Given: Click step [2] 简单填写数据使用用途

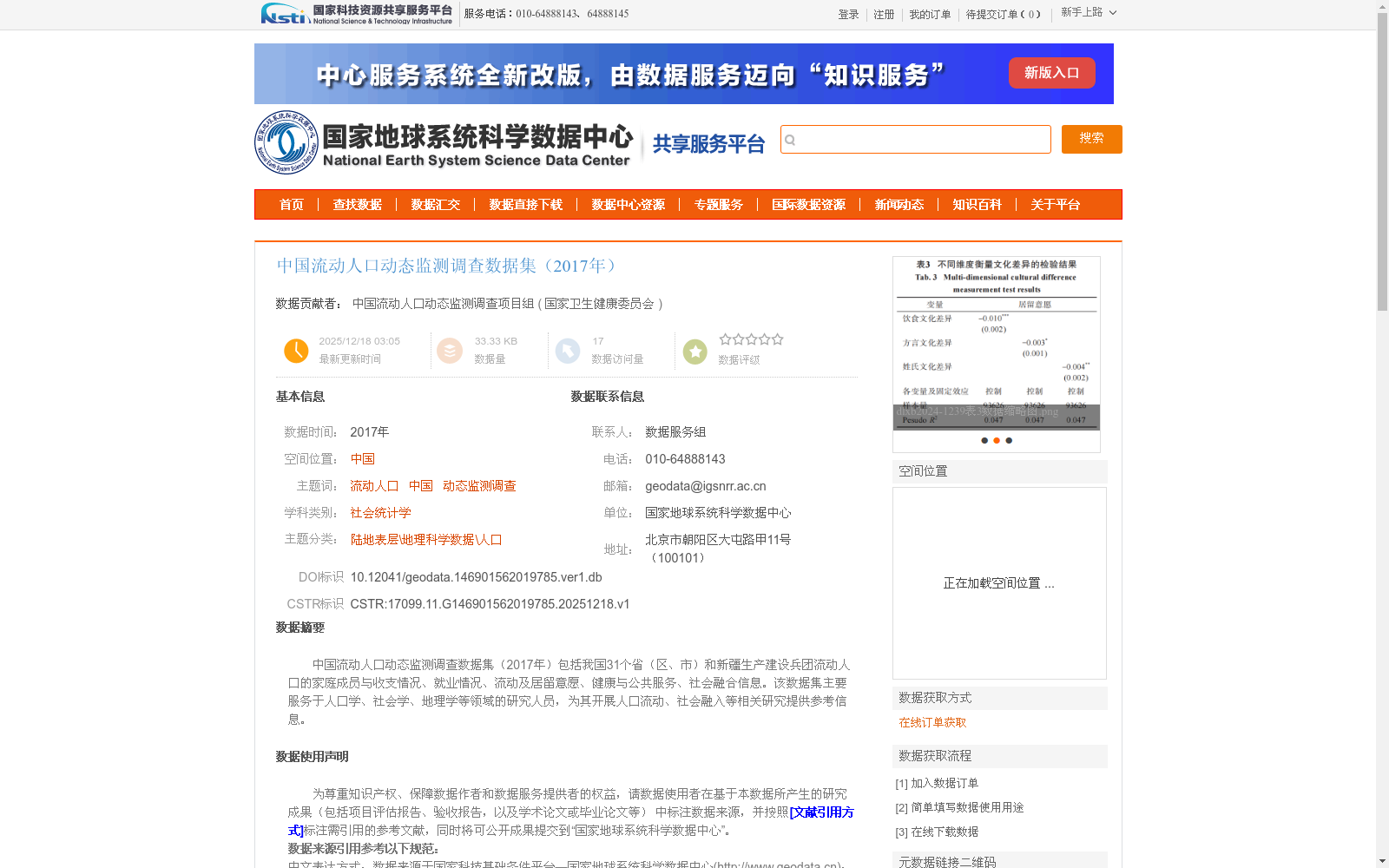Looking at the screenshot, I should [959, 807].
